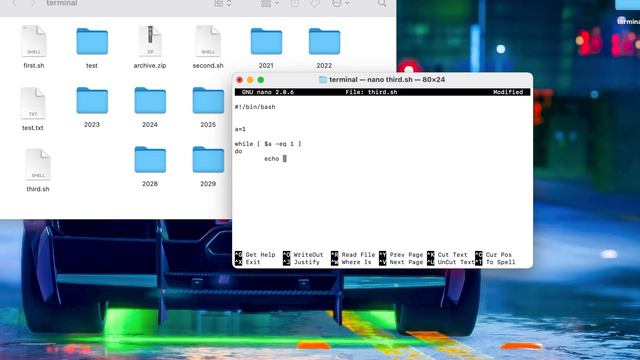
Task: Open the 2021 folder icon
Action: coord(266,41)
